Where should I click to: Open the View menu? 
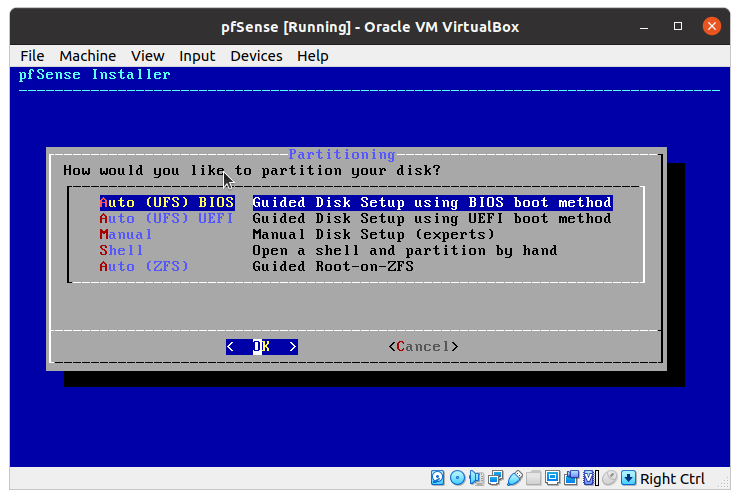pos(147,56)
